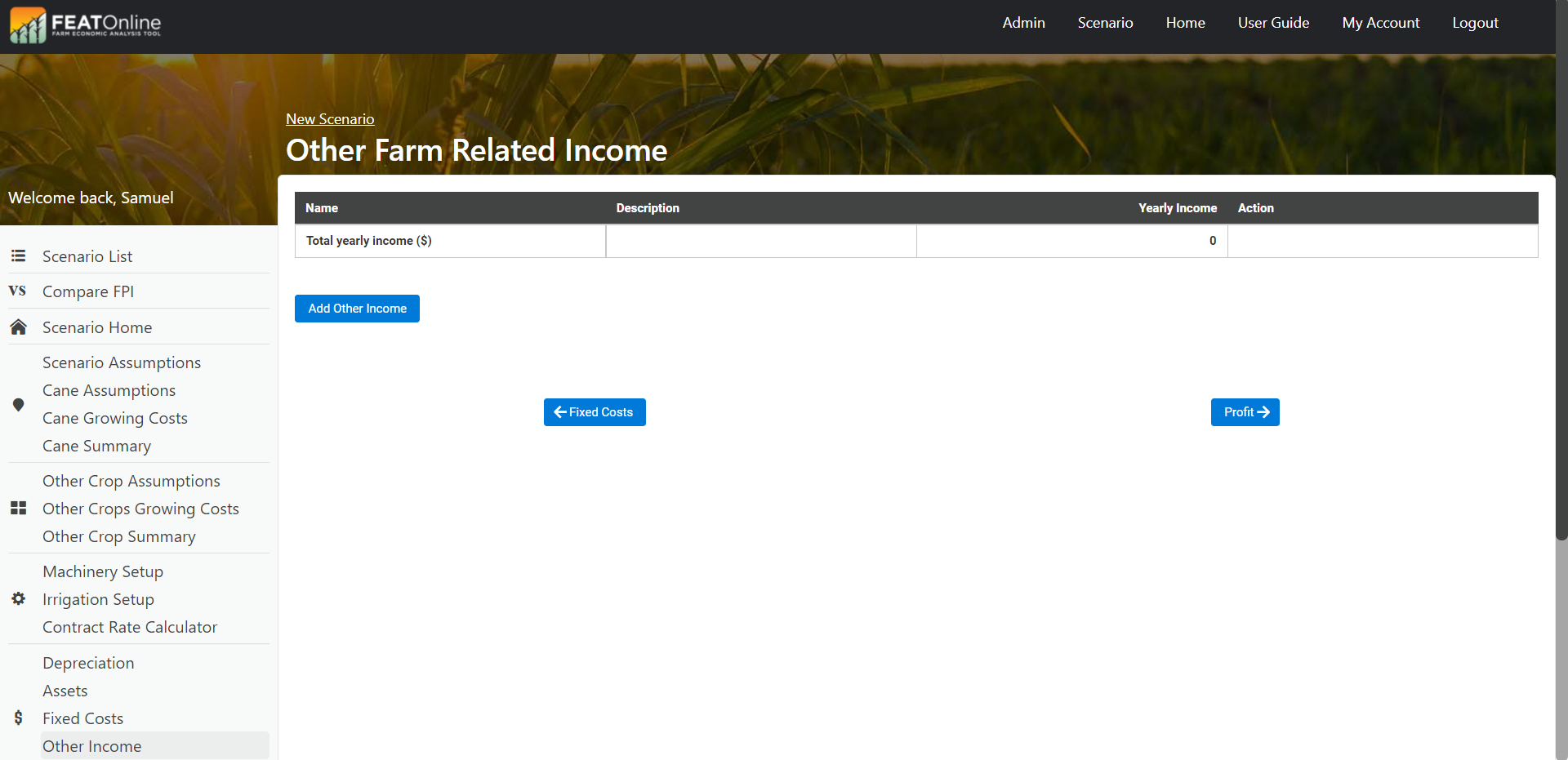Select Other Income in the sidebar

coord(92,746)
